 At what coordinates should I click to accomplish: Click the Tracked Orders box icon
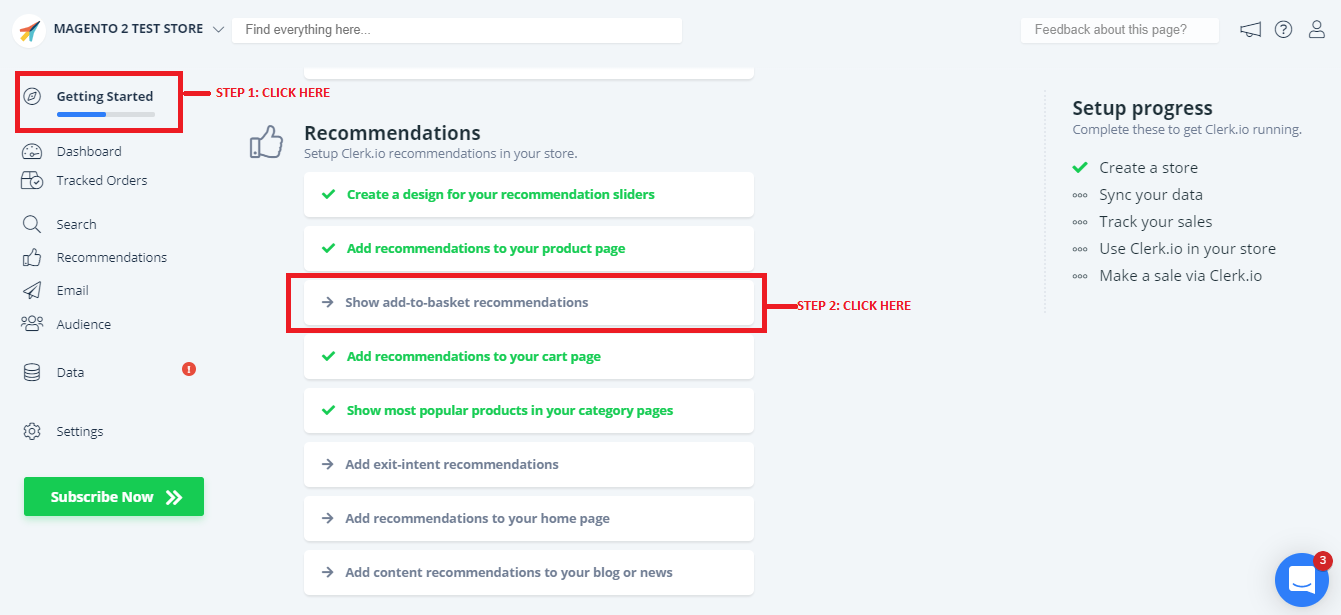pos(32,181)
